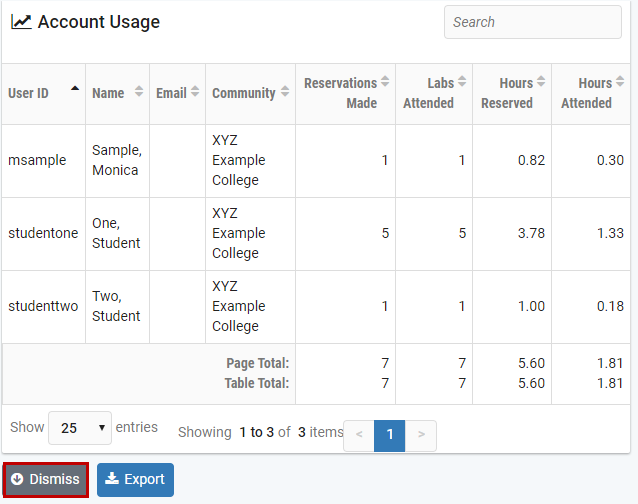
Task: Click the Name column sort icon
Action: (139, 93)
